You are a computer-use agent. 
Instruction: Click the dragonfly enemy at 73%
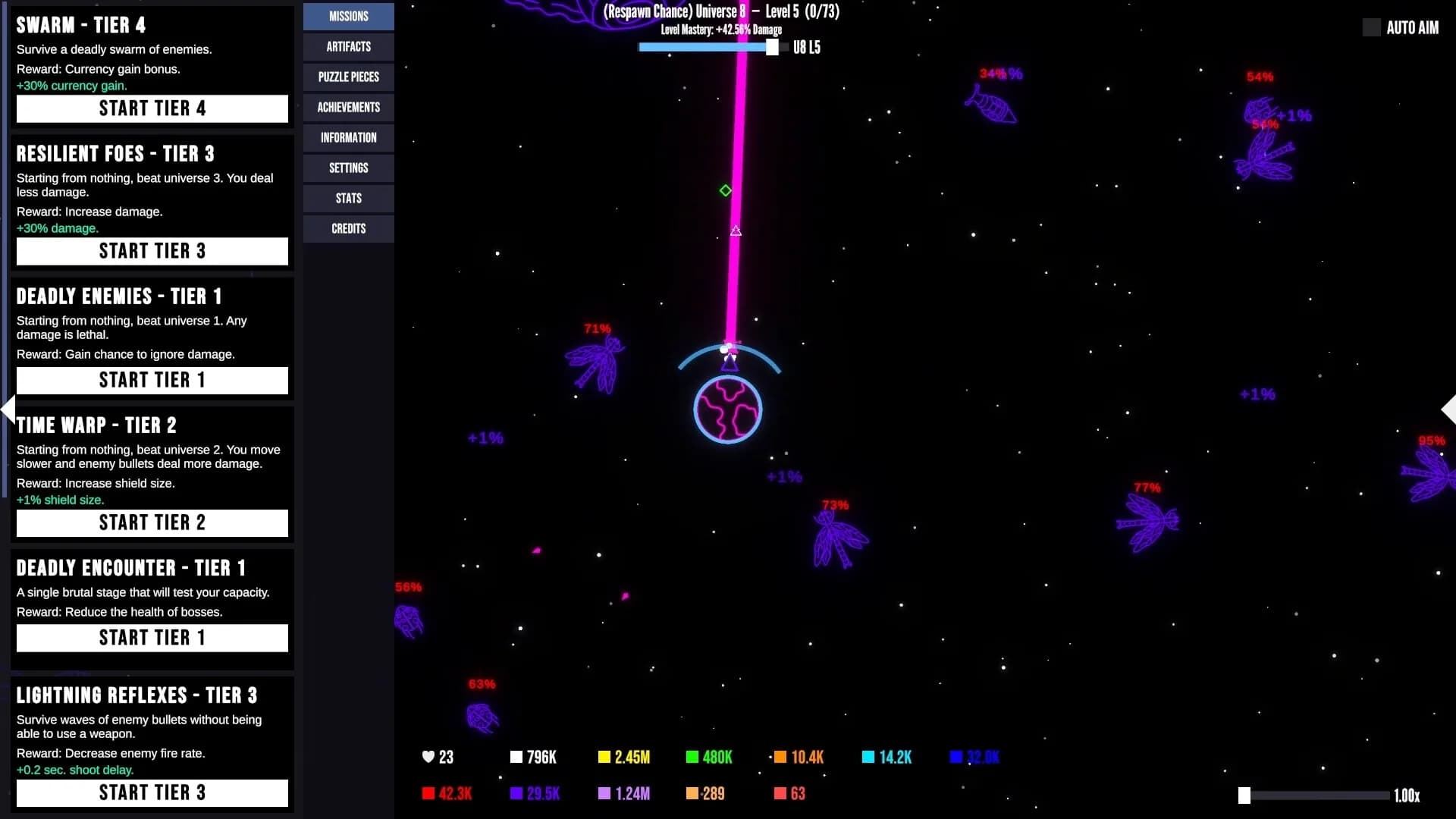pyautogui.click(x=839, y=539)
